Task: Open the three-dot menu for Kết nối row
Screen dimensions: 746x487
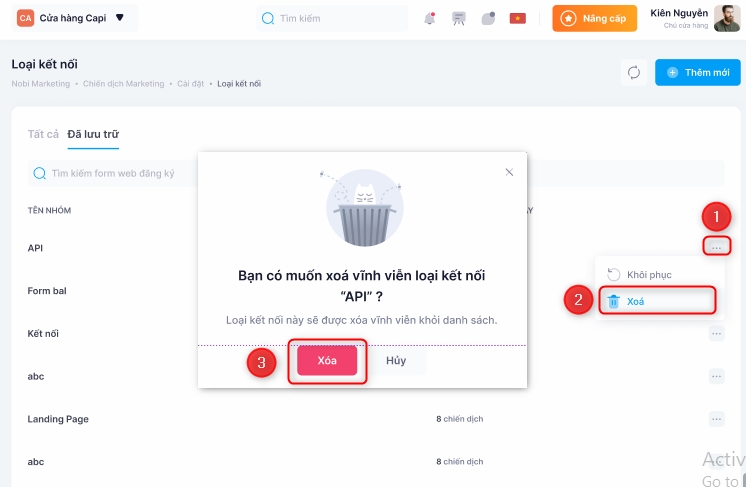Action: click(716, 334)
